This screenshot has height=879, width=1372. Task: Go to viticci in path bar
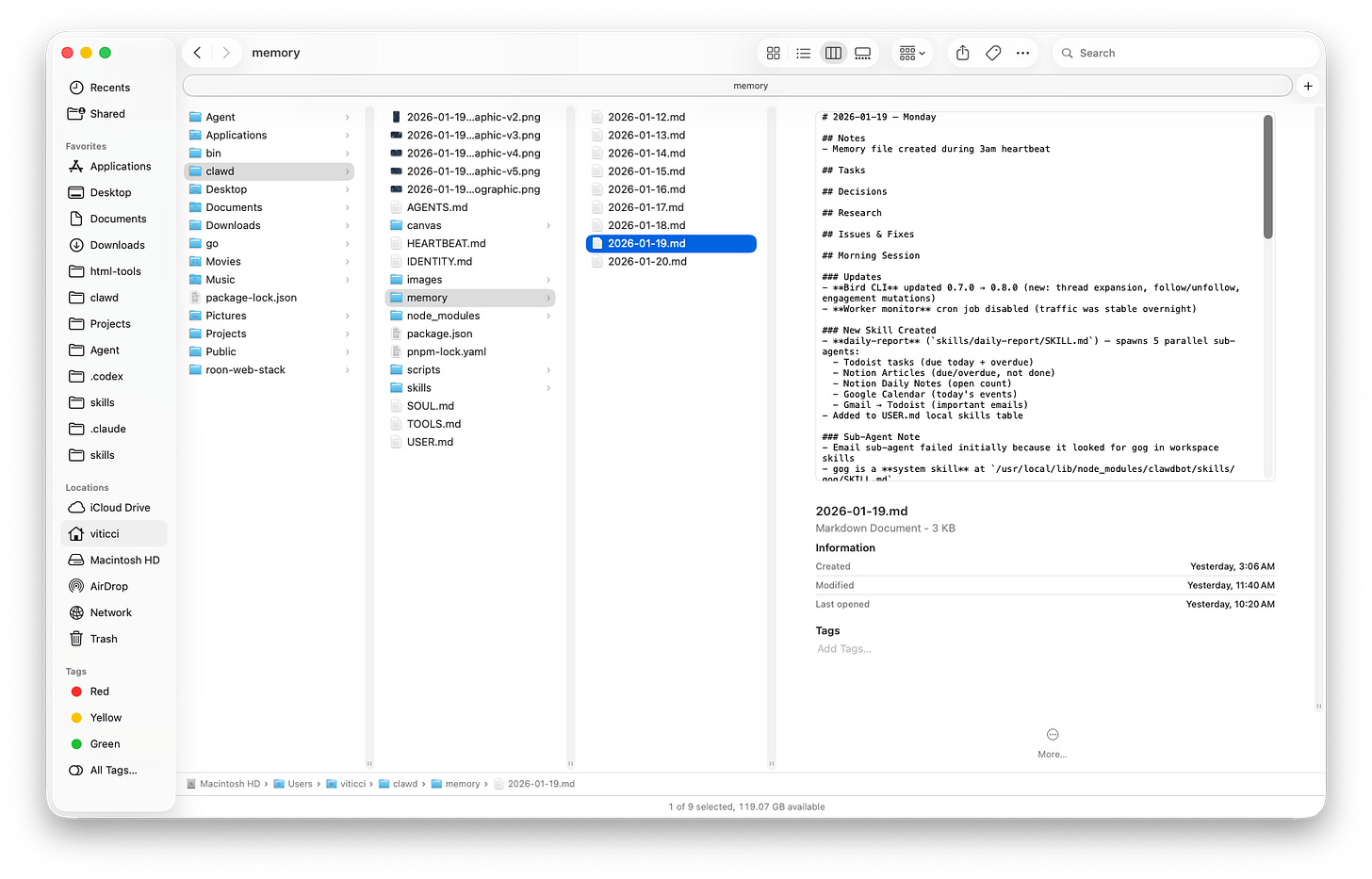pos(346,784)
